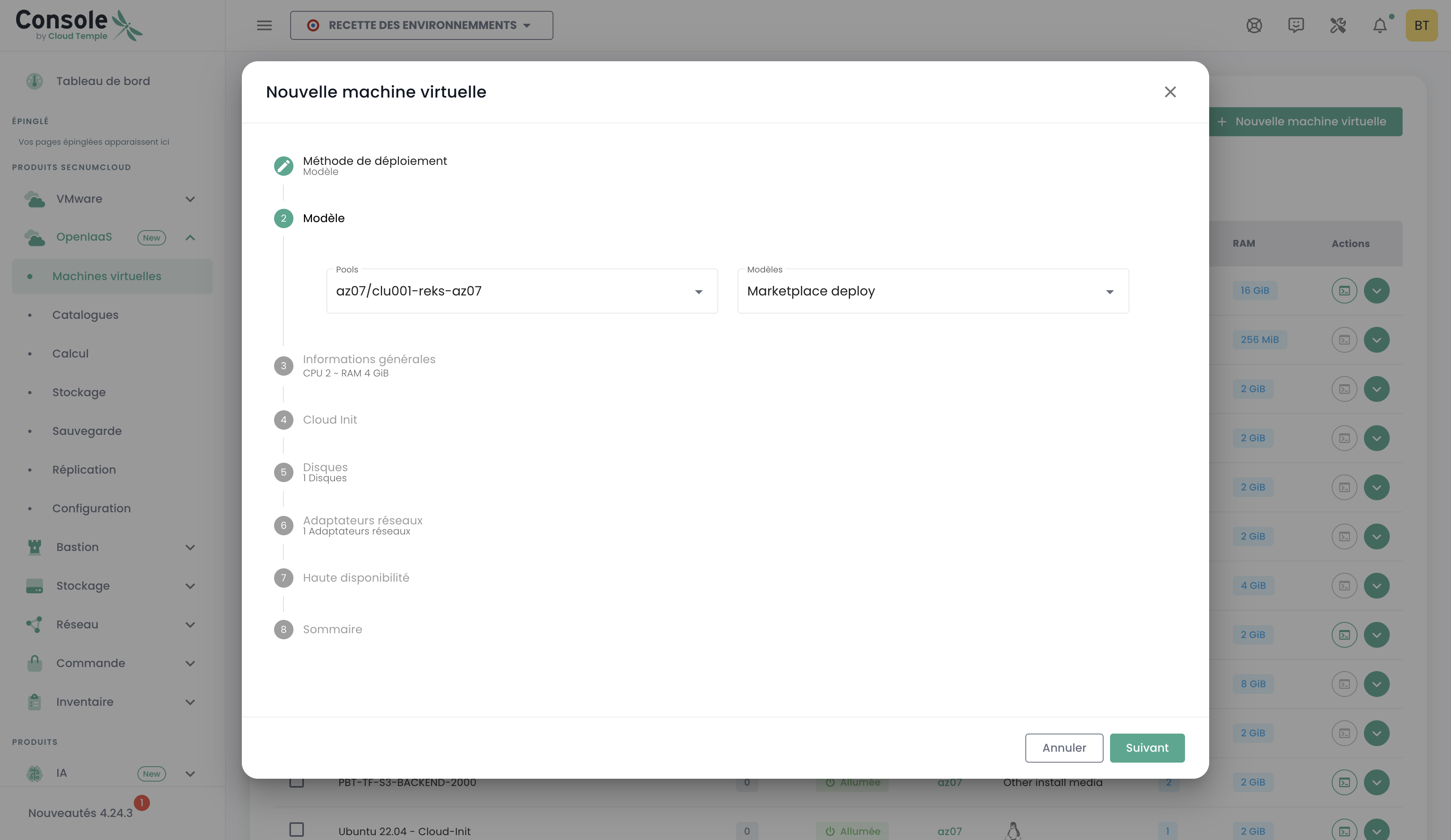Open the feedback chat icon

1295,25
